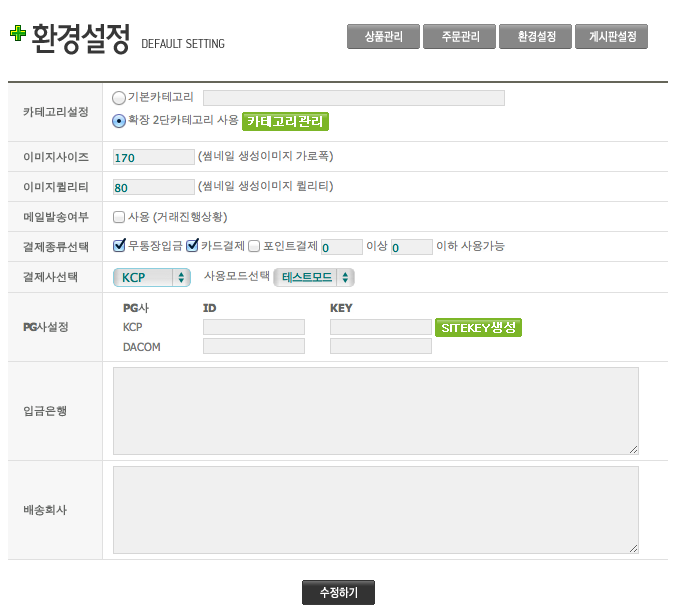Select the 확장 2단카테고리 사용 radio option
The width and height of the screenshot is (676, 615).
(119, 121)
